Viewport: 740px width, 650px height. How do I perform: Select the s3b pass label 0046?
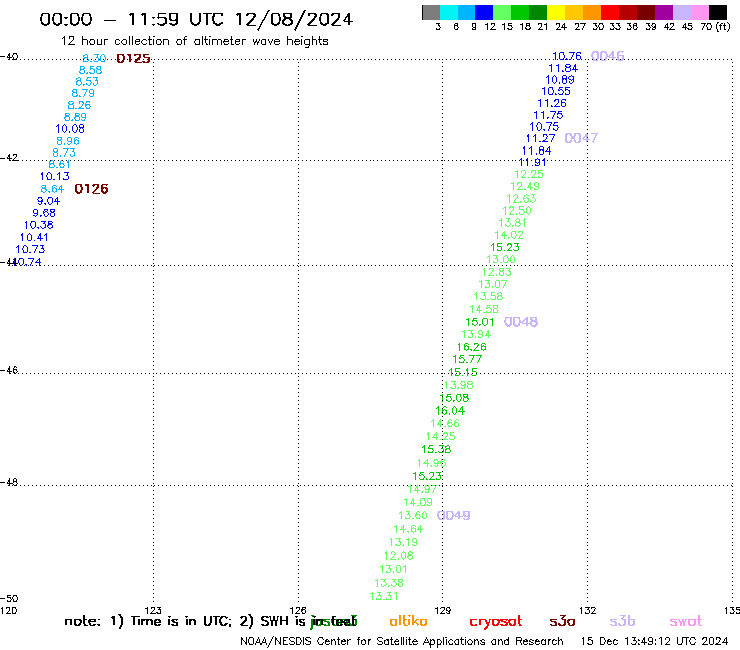tap(607, 56)
